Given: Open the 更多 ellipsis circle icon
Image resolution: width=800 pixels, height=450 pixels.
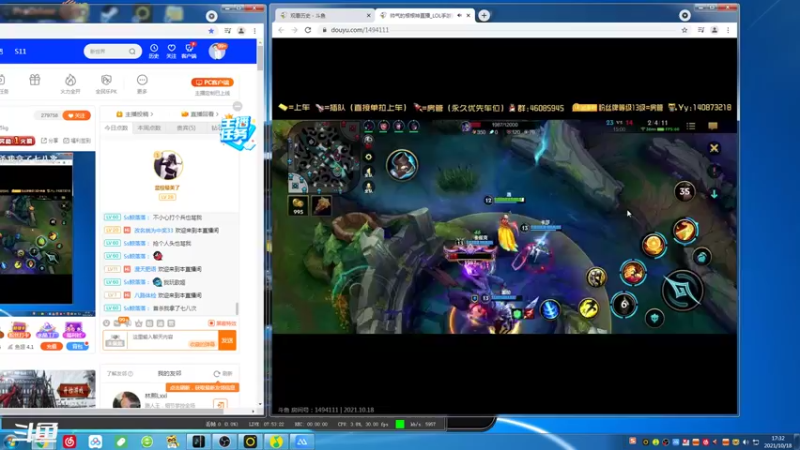Looking at the screenshot, I should click(x=142, y=84).
